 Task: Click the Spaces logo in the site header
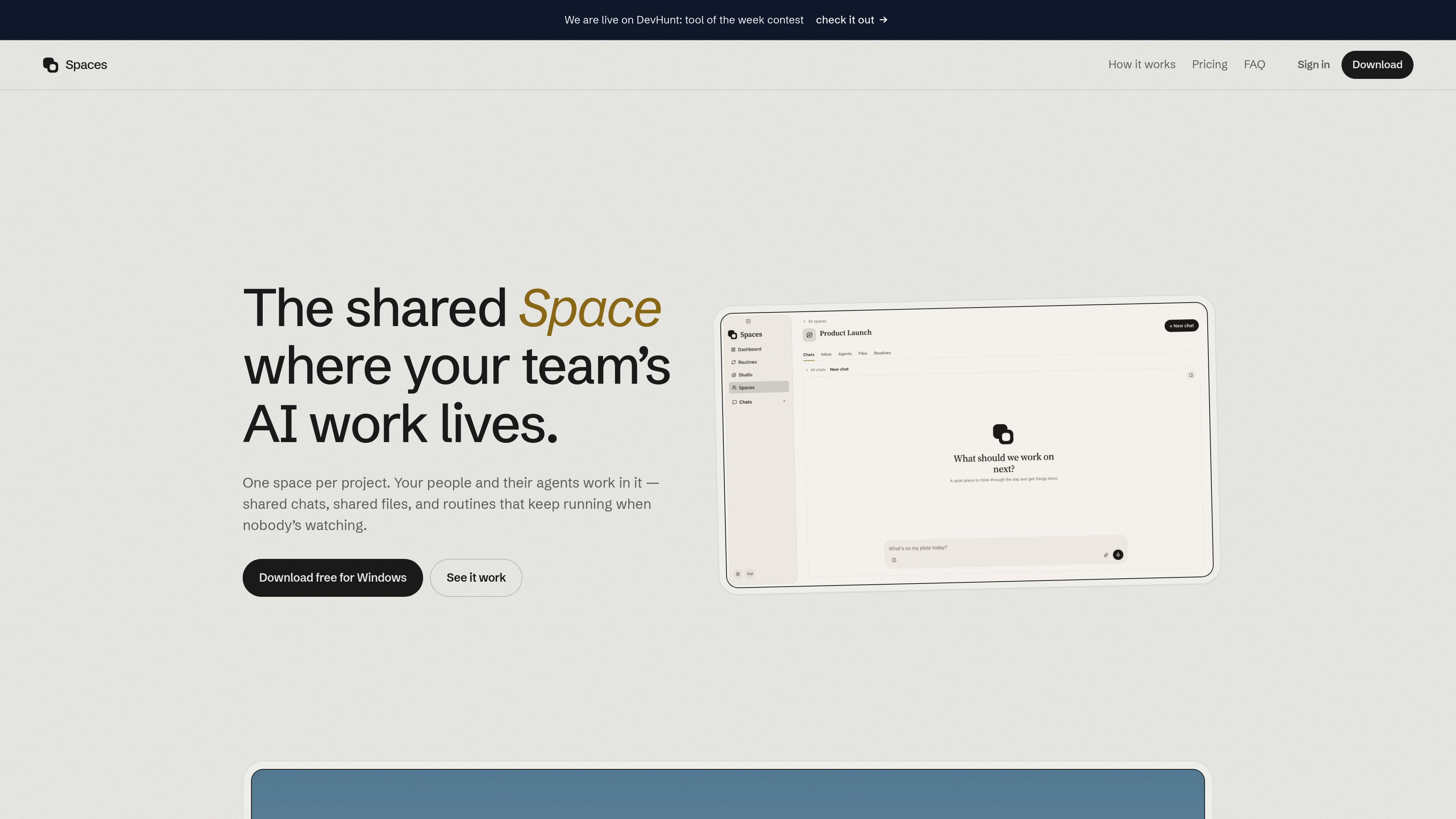tap(75, 65)
